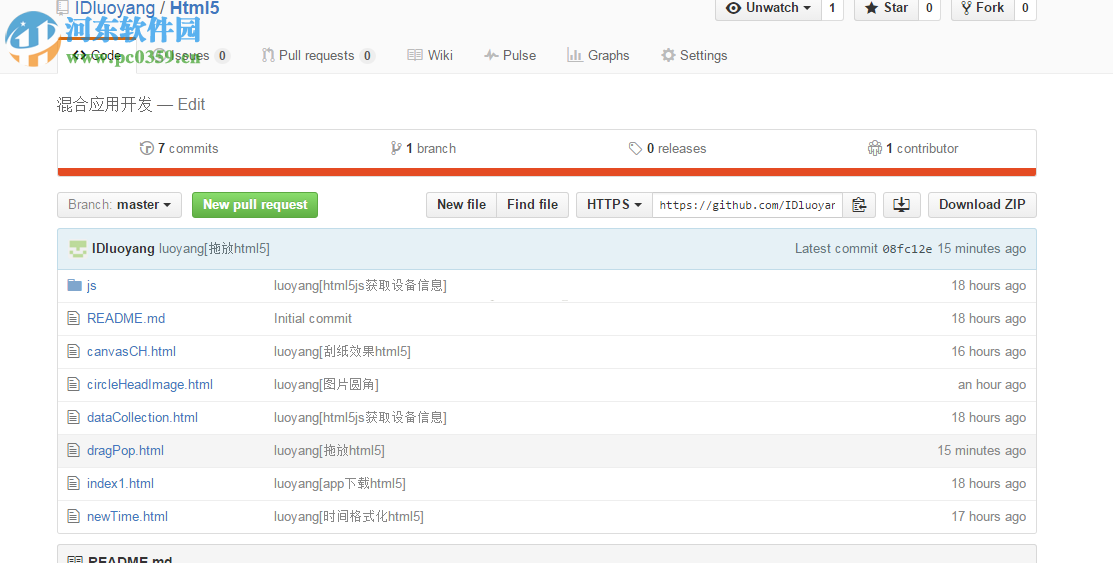Click the forks count 0
Screen dimensions: 1113x563
[x=1025, y=8]
